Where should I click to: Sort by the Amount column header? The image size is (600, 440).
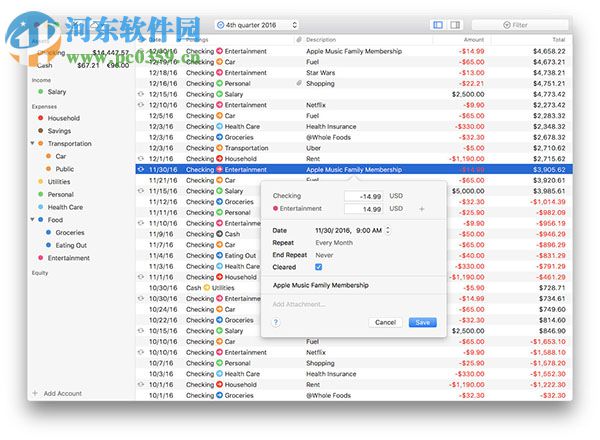click(474, 40)
